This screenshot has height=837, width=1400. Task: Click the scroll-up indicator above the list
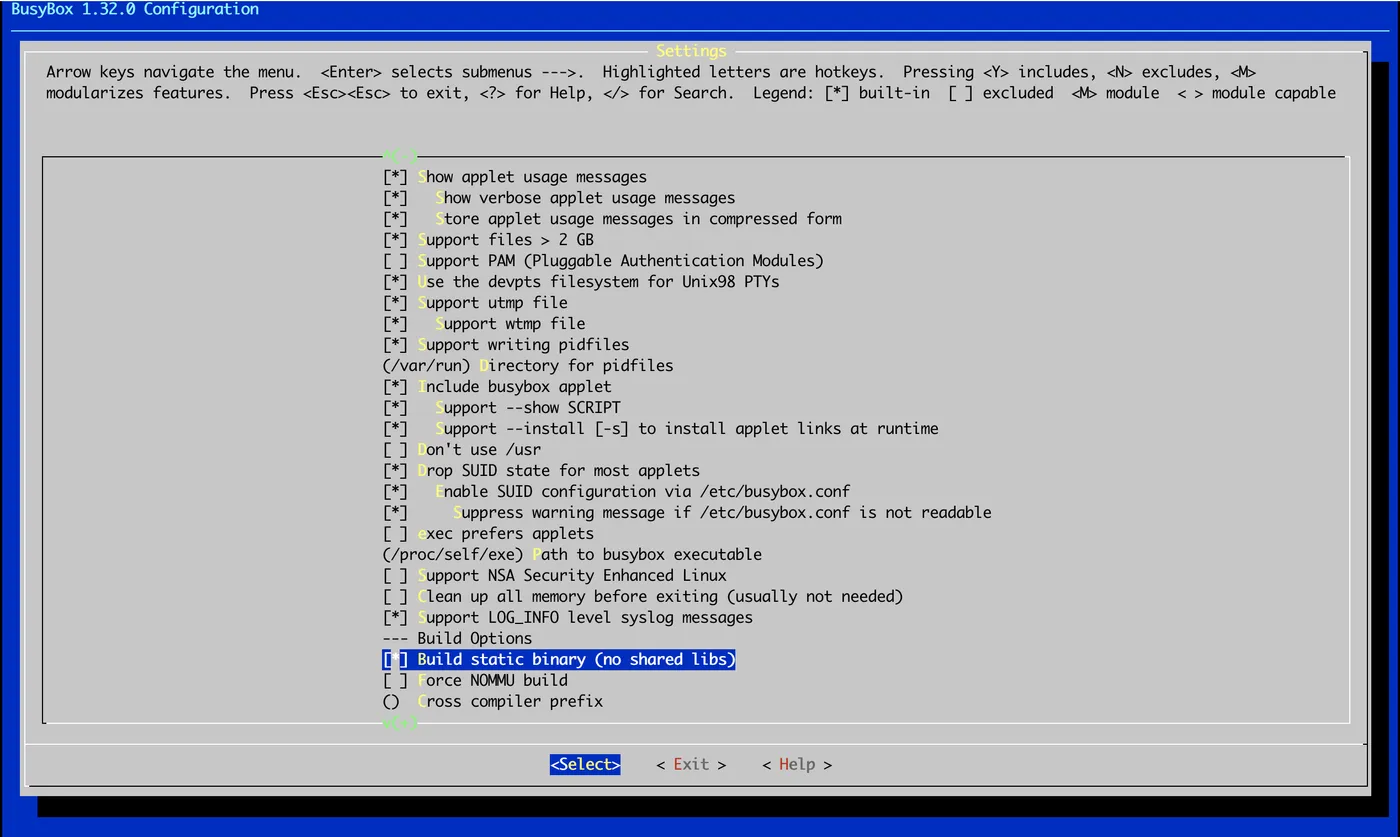point(400,156)
